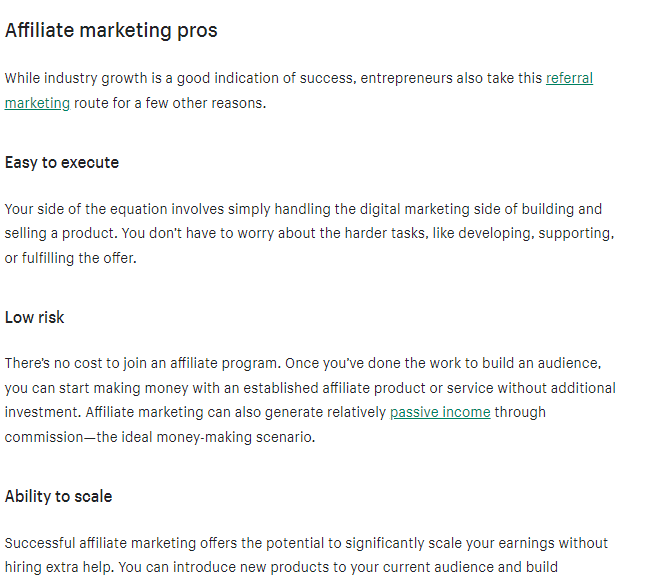660x579 pixels.
Task: Click the 'Low risk' subheading
Action: coord(35,317)
